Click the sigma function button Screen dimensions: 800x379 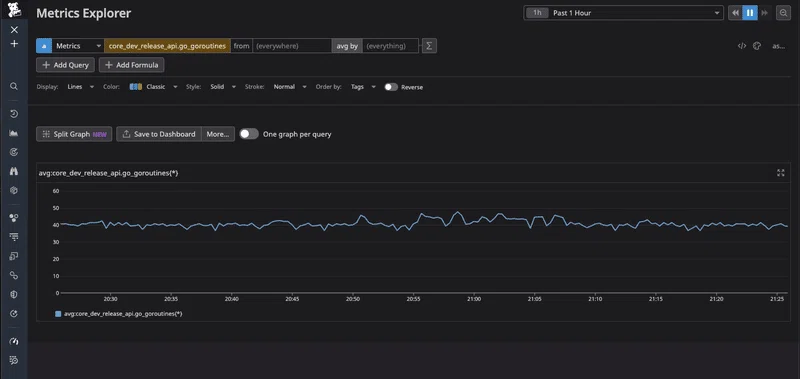click(x=429, y=46)
